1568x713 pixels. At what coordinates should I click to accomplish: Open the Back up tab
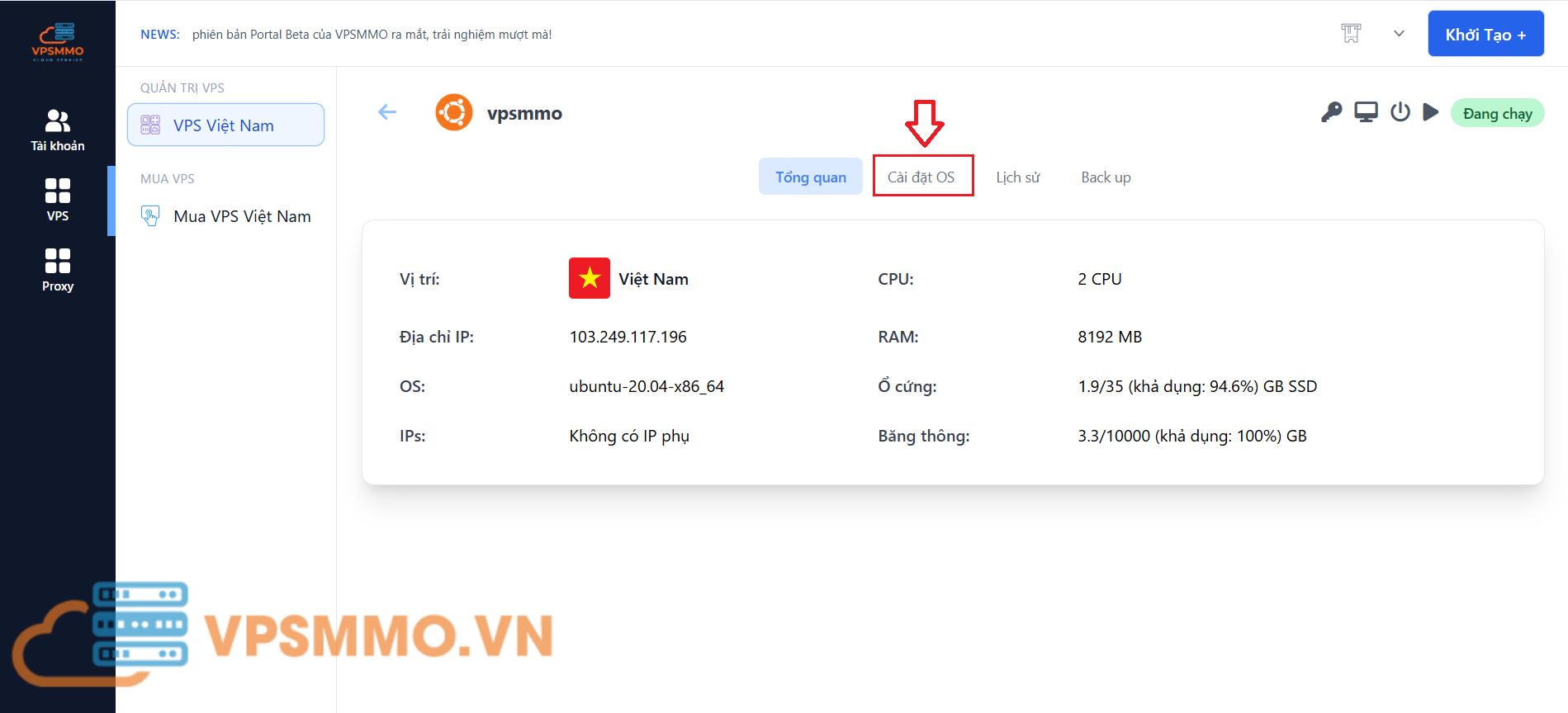click(x=1106, y=177)
